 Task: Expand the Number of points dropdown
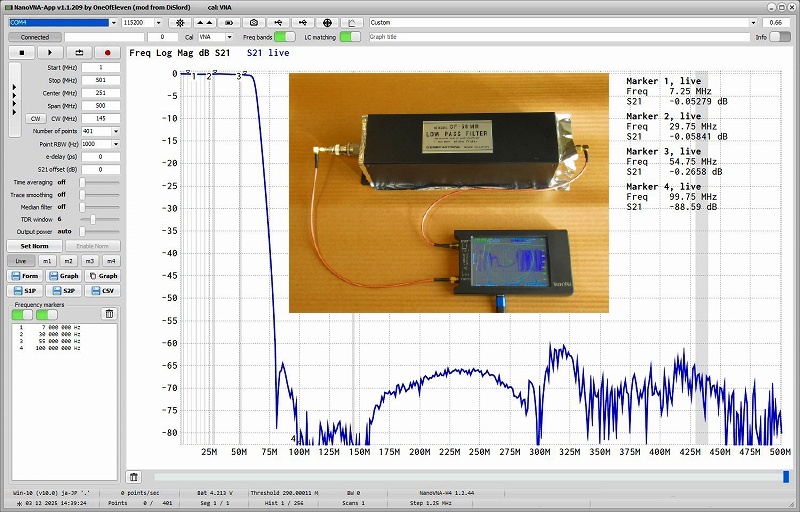coord(116,131)
